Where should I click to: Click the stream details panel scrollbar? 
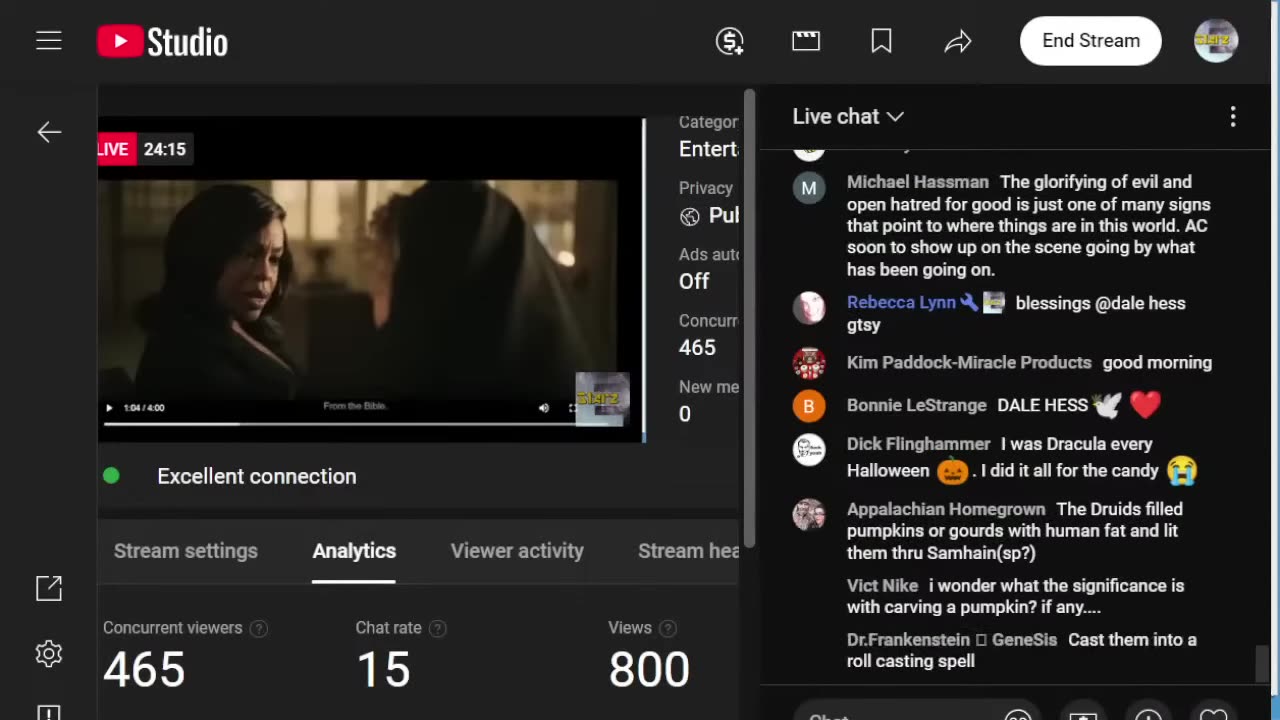[750, 318]
